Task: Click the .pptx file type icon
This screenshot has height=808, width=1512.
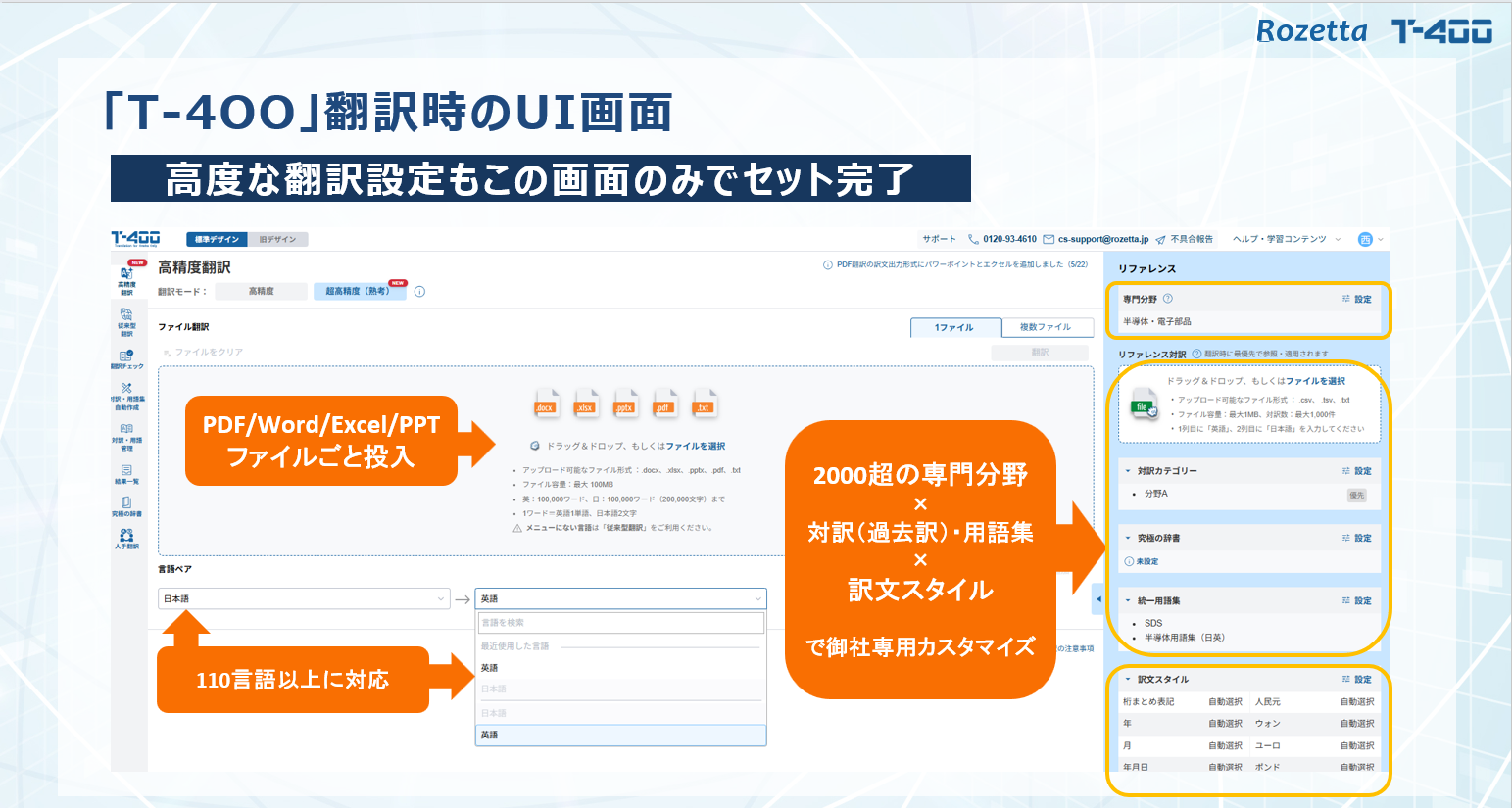Action: [x=624, y=403]
